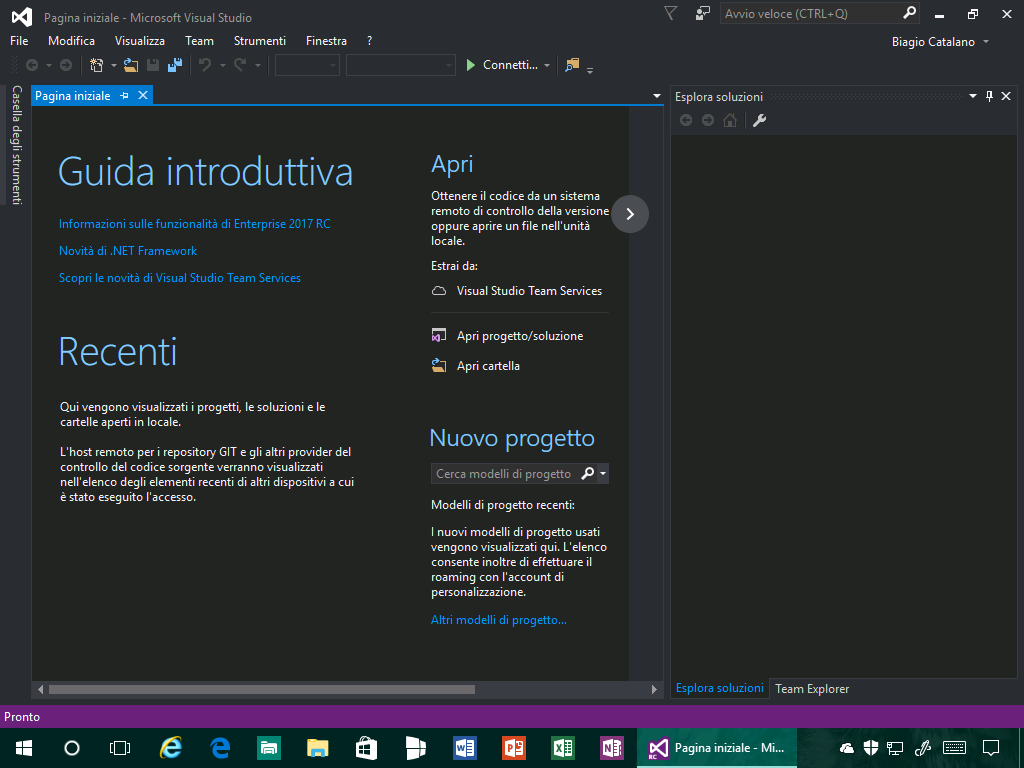Click the Visual Studio logo in title bar

click(22, 17)
